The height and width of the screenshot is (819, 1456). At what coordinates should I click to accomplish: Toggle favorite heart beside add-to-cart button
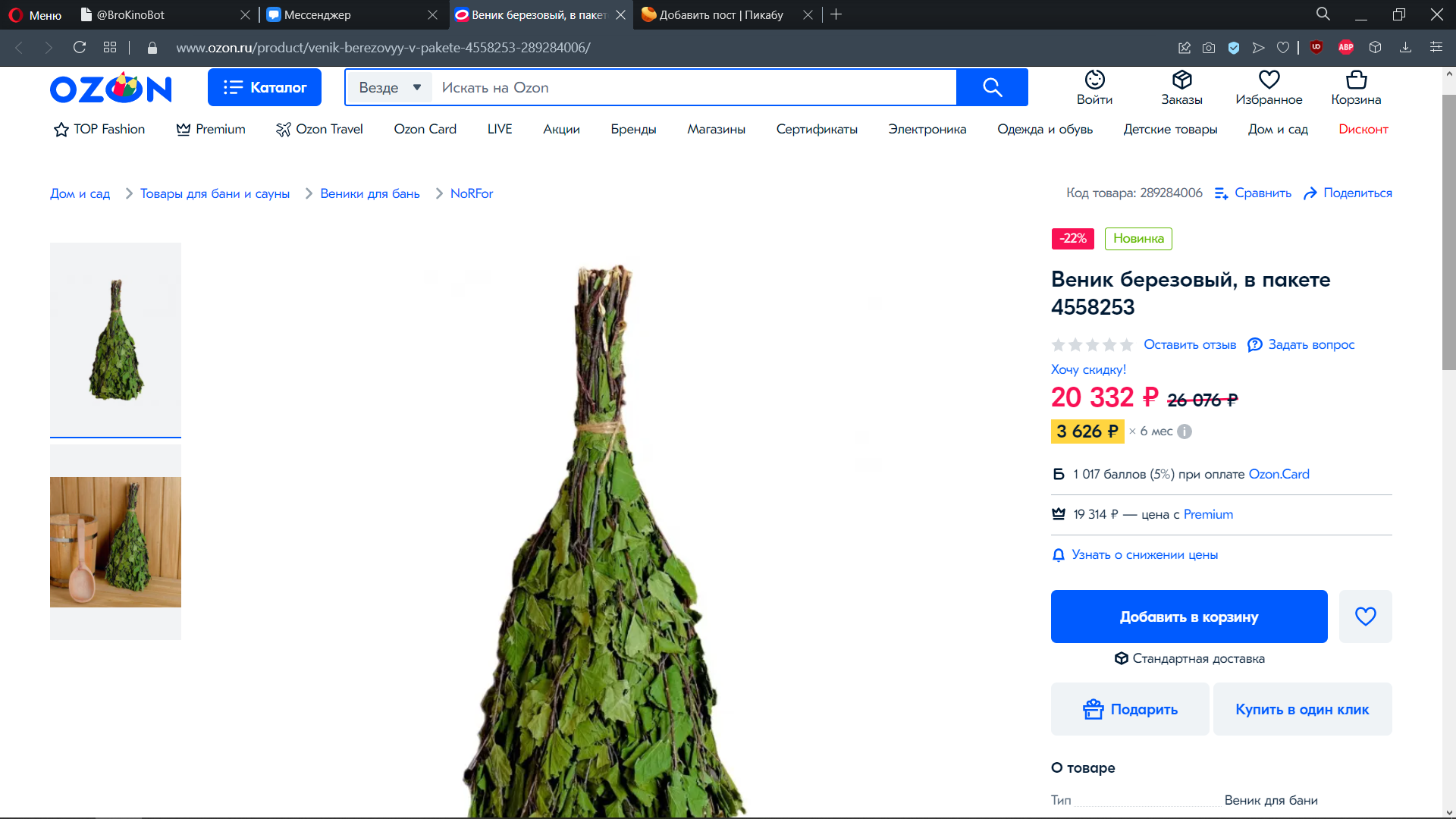tap(1365, 617)
